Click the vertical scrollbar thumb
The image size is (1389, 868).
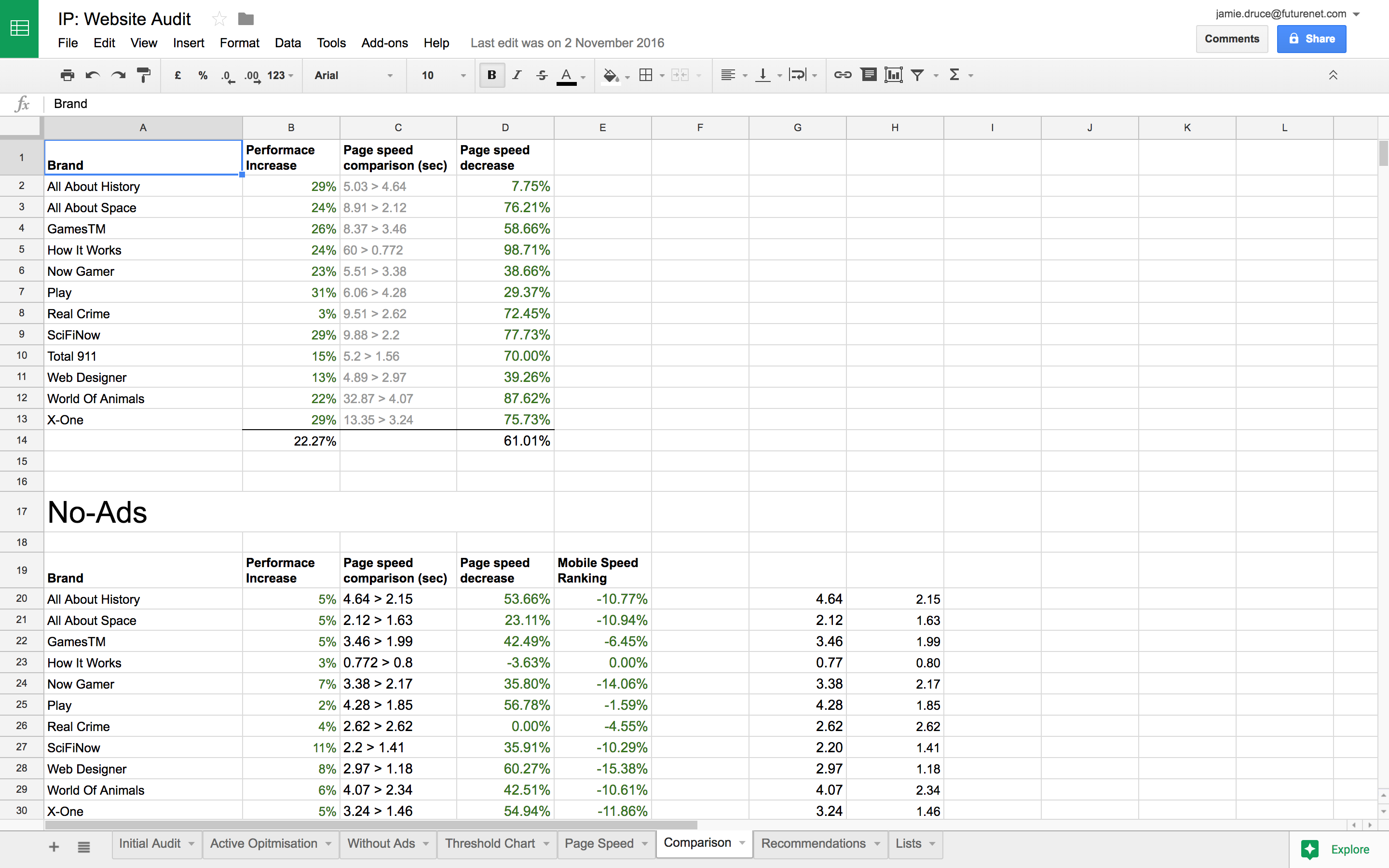[x=1383, y=153]
